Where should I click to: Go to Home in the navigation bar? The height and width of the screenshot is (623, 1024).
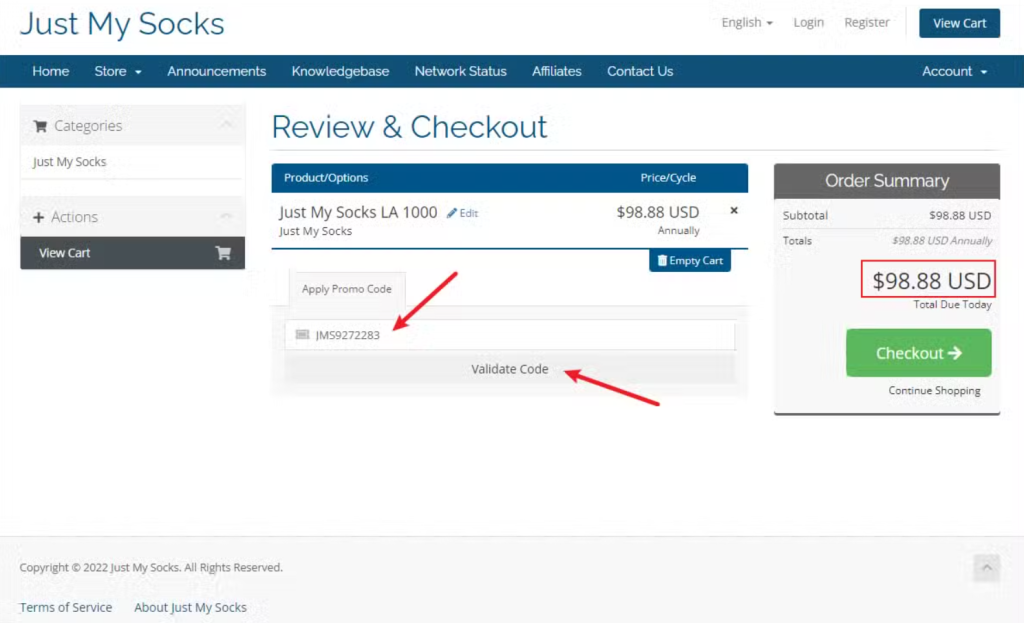[x=51, y=71]
